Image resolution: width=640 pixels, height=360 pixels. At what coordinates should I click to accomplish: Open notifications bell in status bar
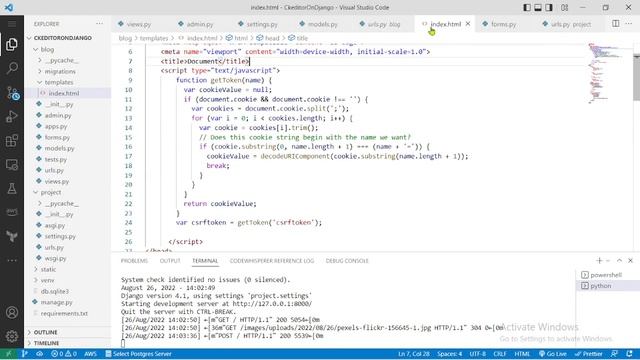[629, 354]
